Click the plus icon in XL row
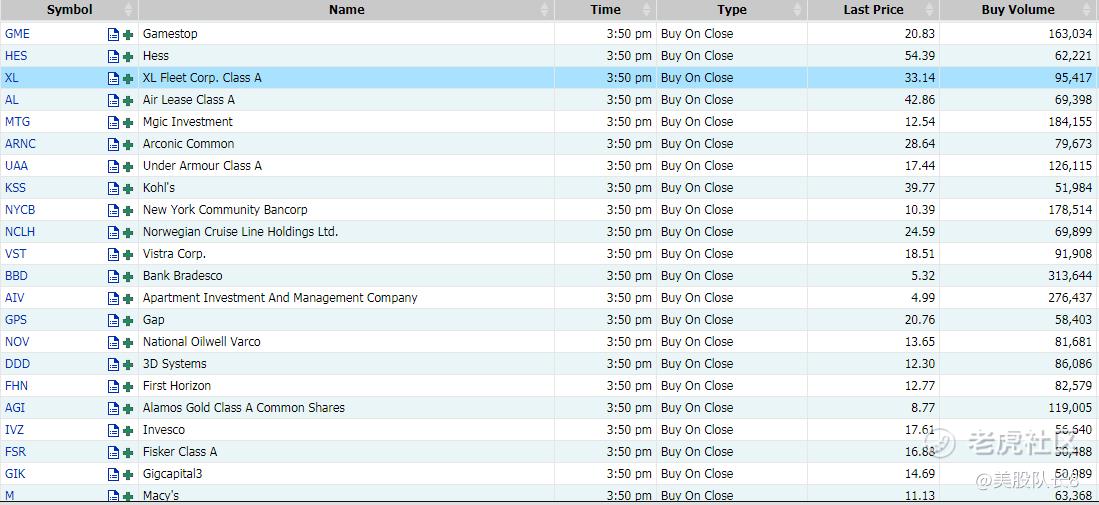1099x505 pixels. [x=128, y=78]
